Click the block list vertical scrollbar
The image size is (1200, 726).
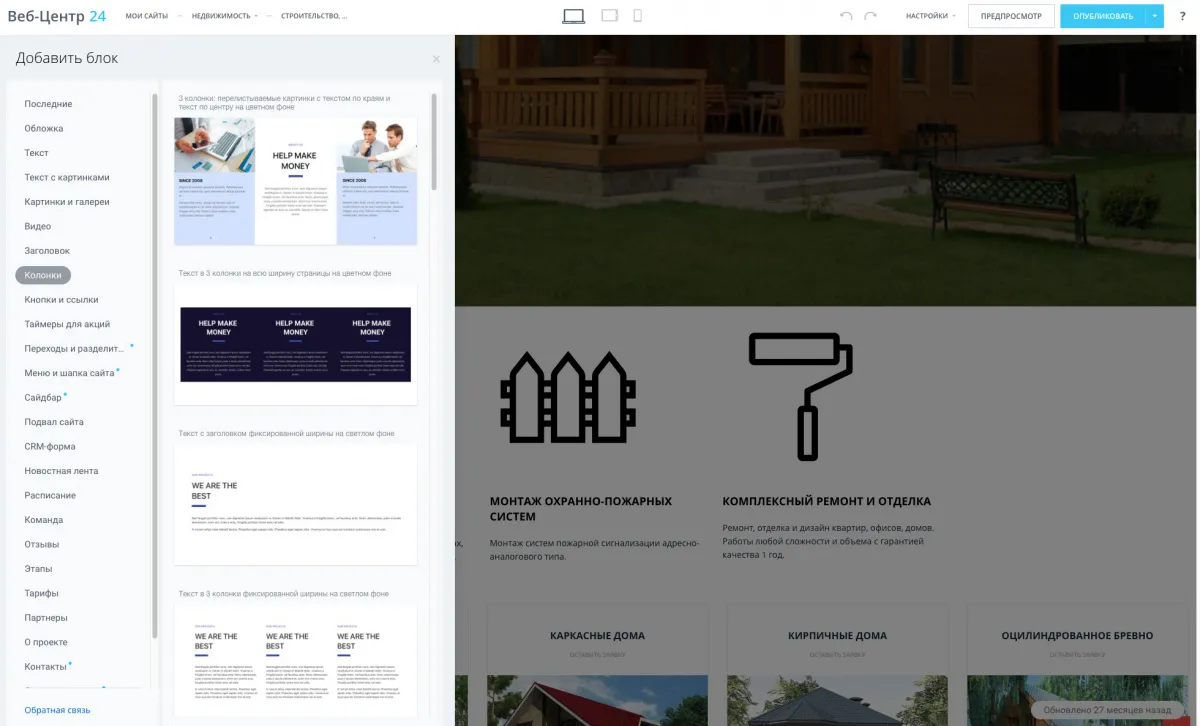click(434, 142)
